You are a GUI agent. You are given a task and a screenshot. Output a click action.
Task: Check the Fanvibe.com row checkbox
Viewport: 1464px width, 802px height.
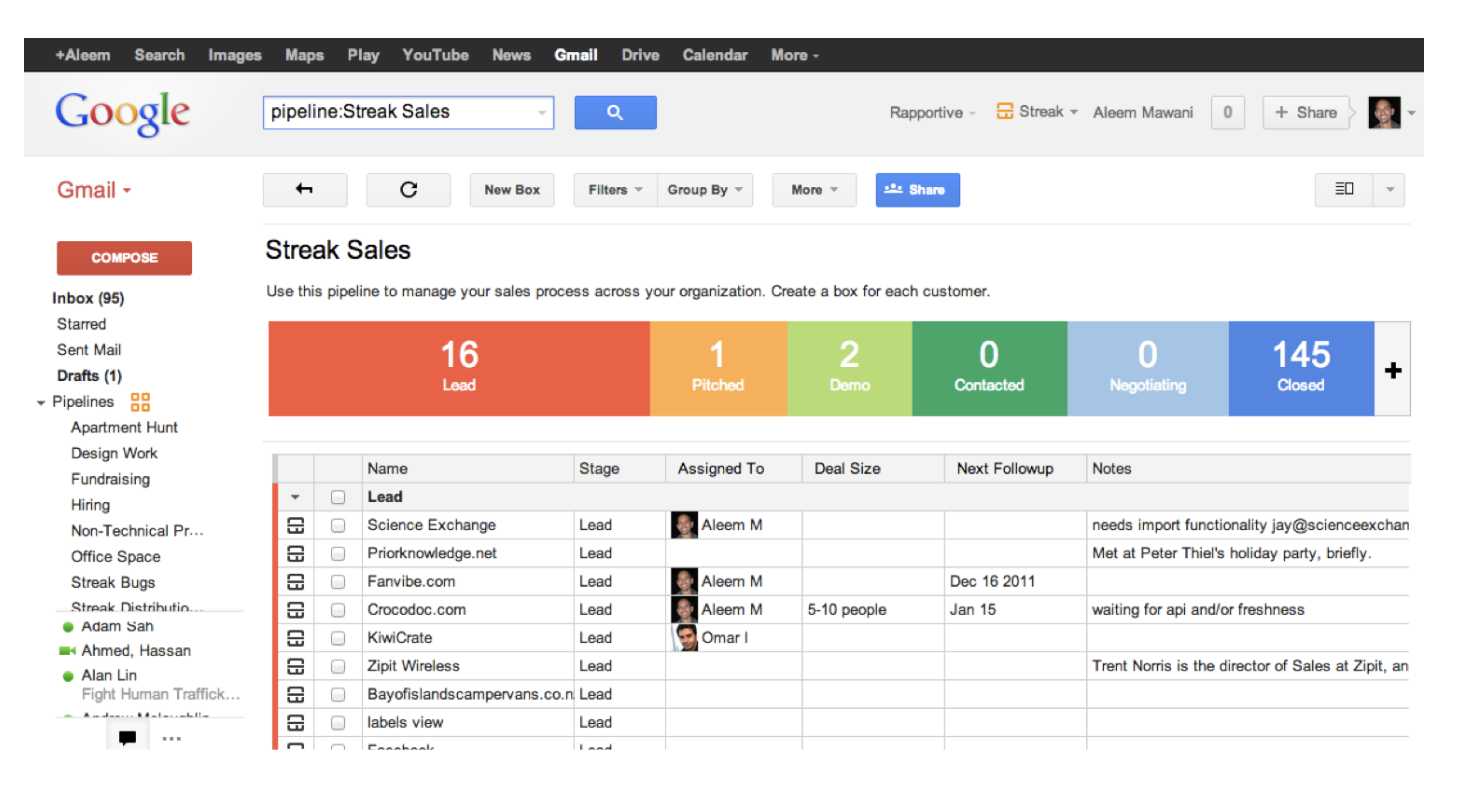pos(338,581)
